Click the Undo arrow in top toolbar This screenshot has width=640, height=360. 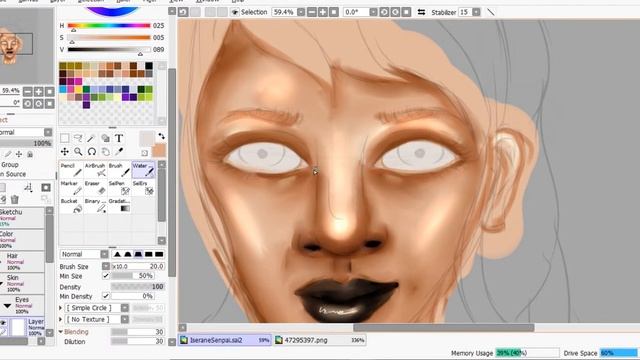point(183,12)
